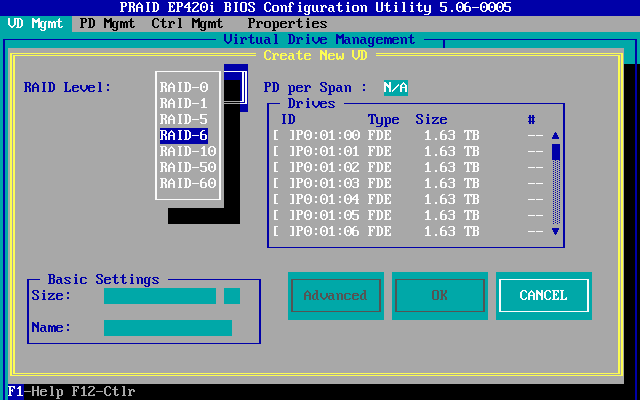Pick RAID-50 from the RAID level list
The height and width of the screenshot is (400, 640).
tap(188, 167)
